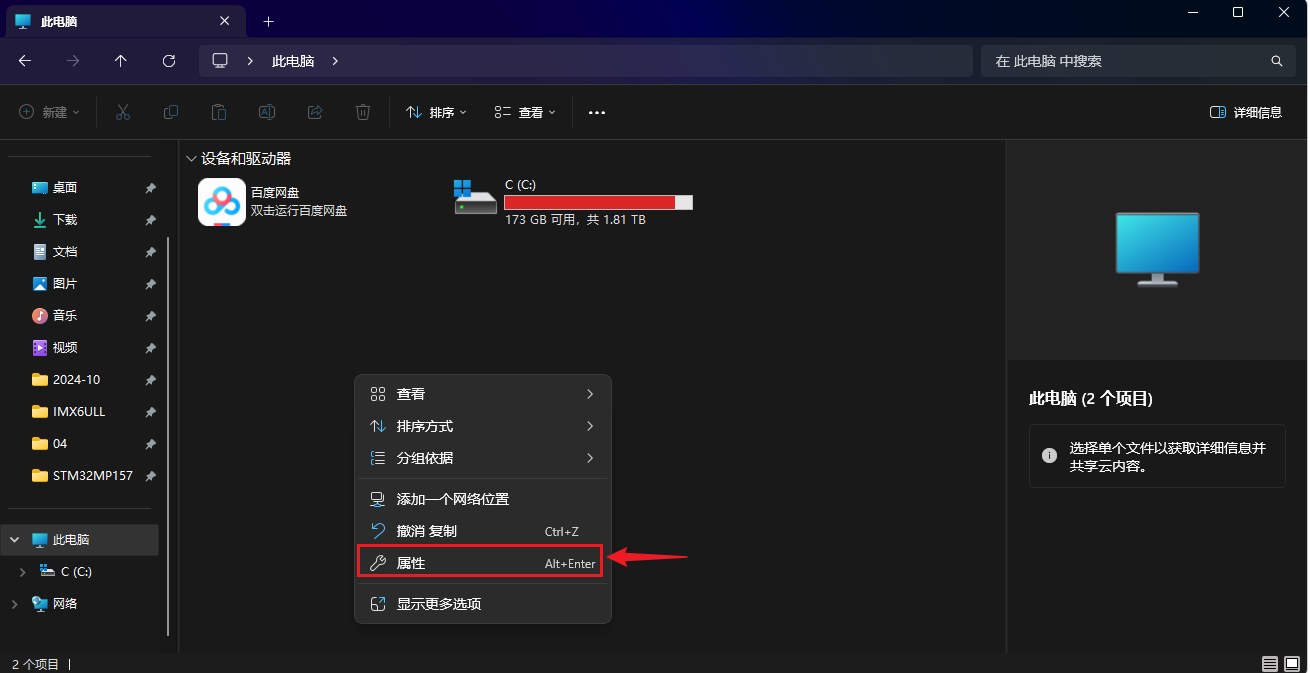Go up one folder level arrow

coord(121,61)
